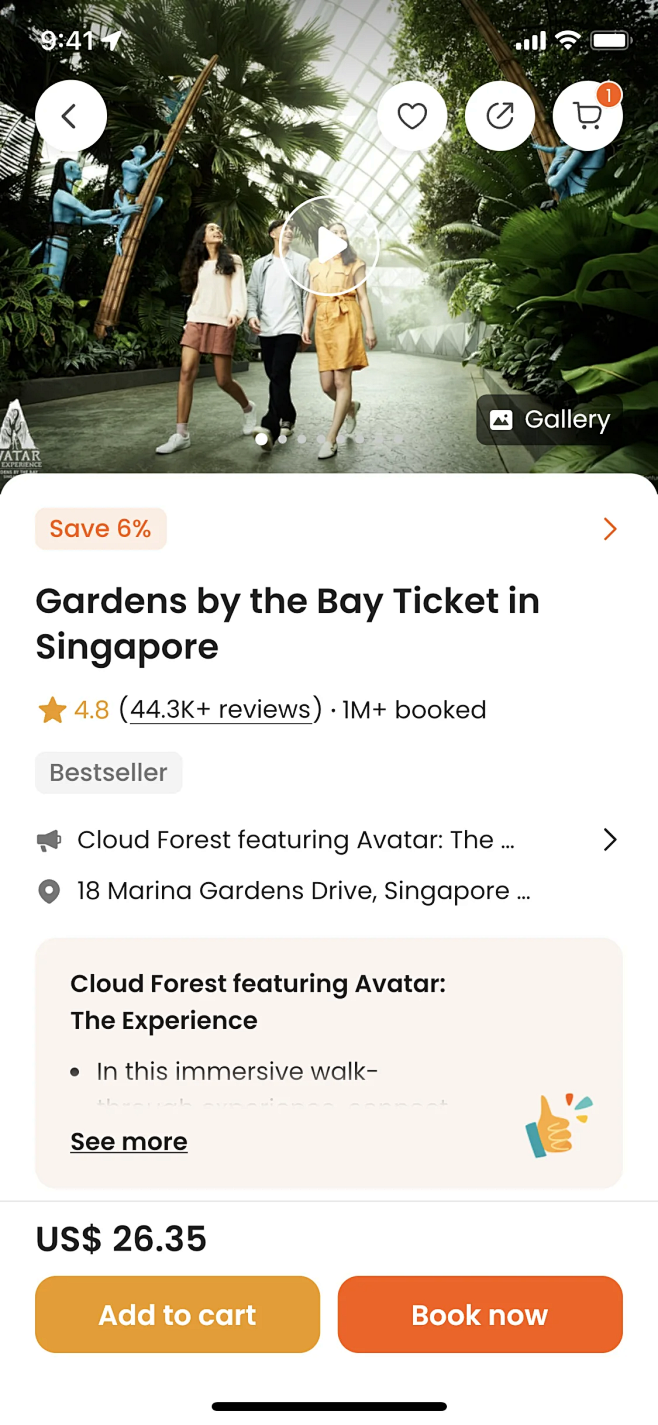Tap the image carousel page dots
This screenshot has height=1425, width=658.
point(310,439)
